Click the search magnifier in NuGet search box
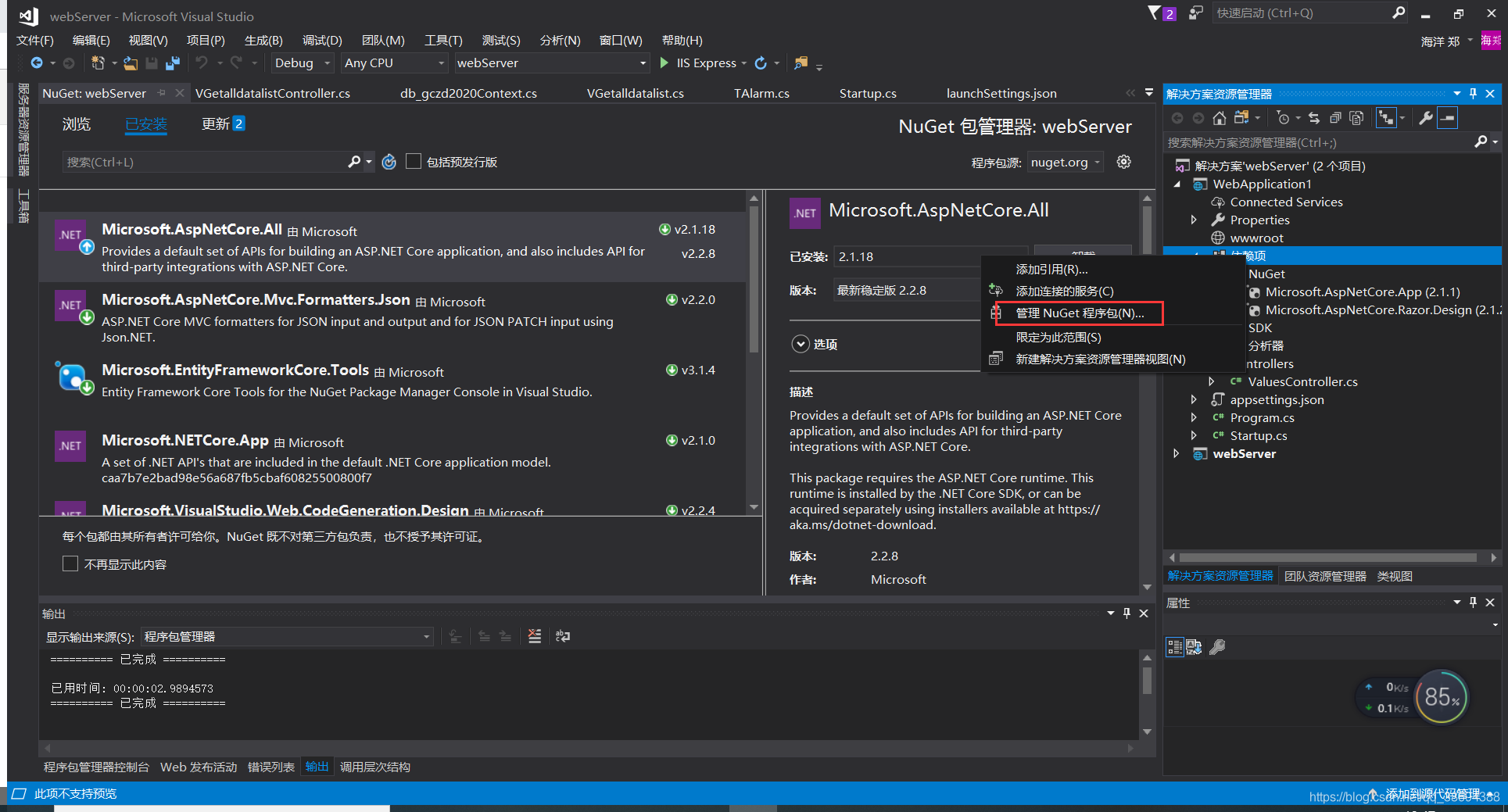Viewport: 1508px width, 812px height. [x=354, y=162]
